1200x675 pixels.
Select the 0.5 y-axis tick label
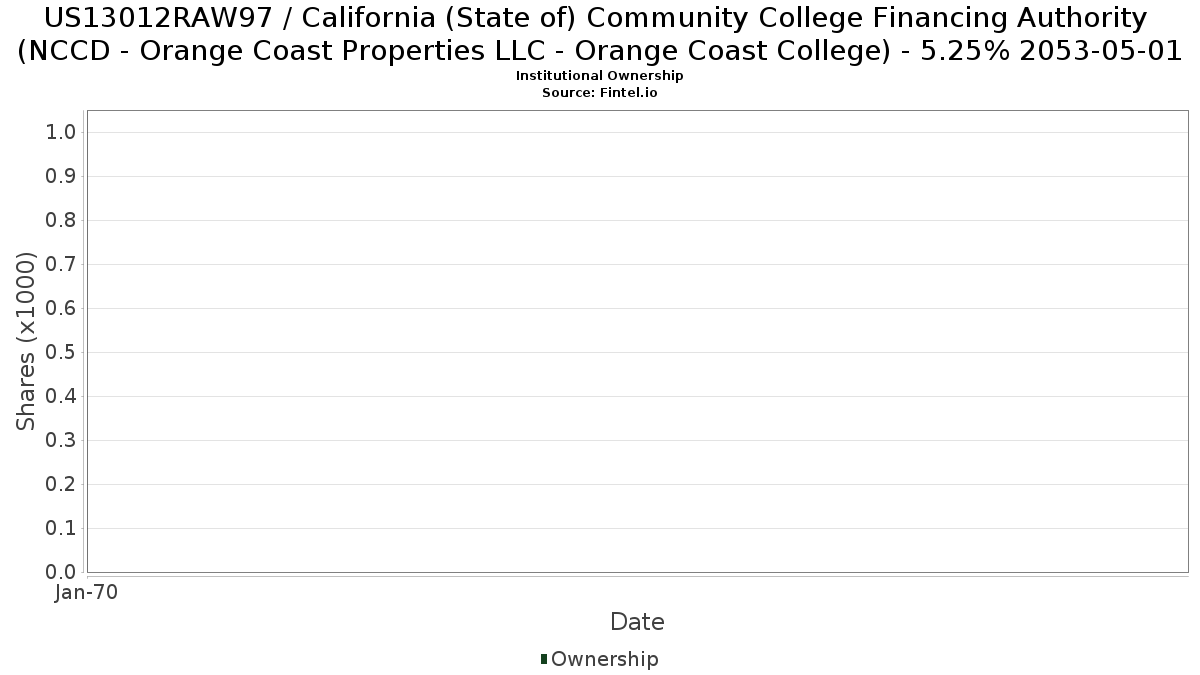(x=61, y=353)
